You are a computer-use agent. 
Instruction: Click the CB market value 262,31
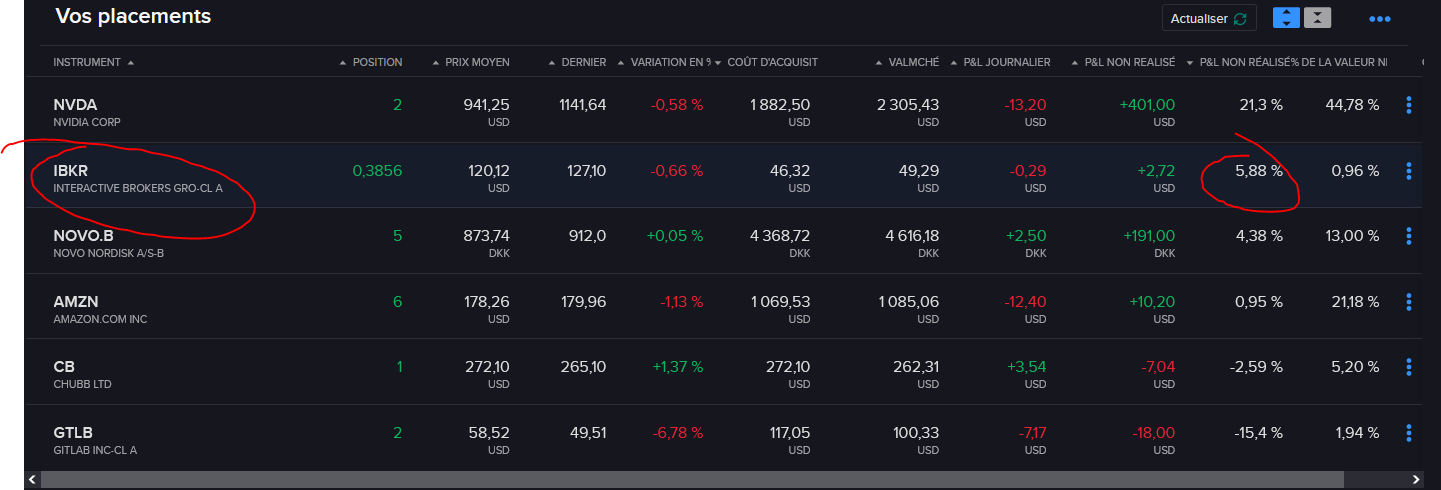(x=916, y=367)
